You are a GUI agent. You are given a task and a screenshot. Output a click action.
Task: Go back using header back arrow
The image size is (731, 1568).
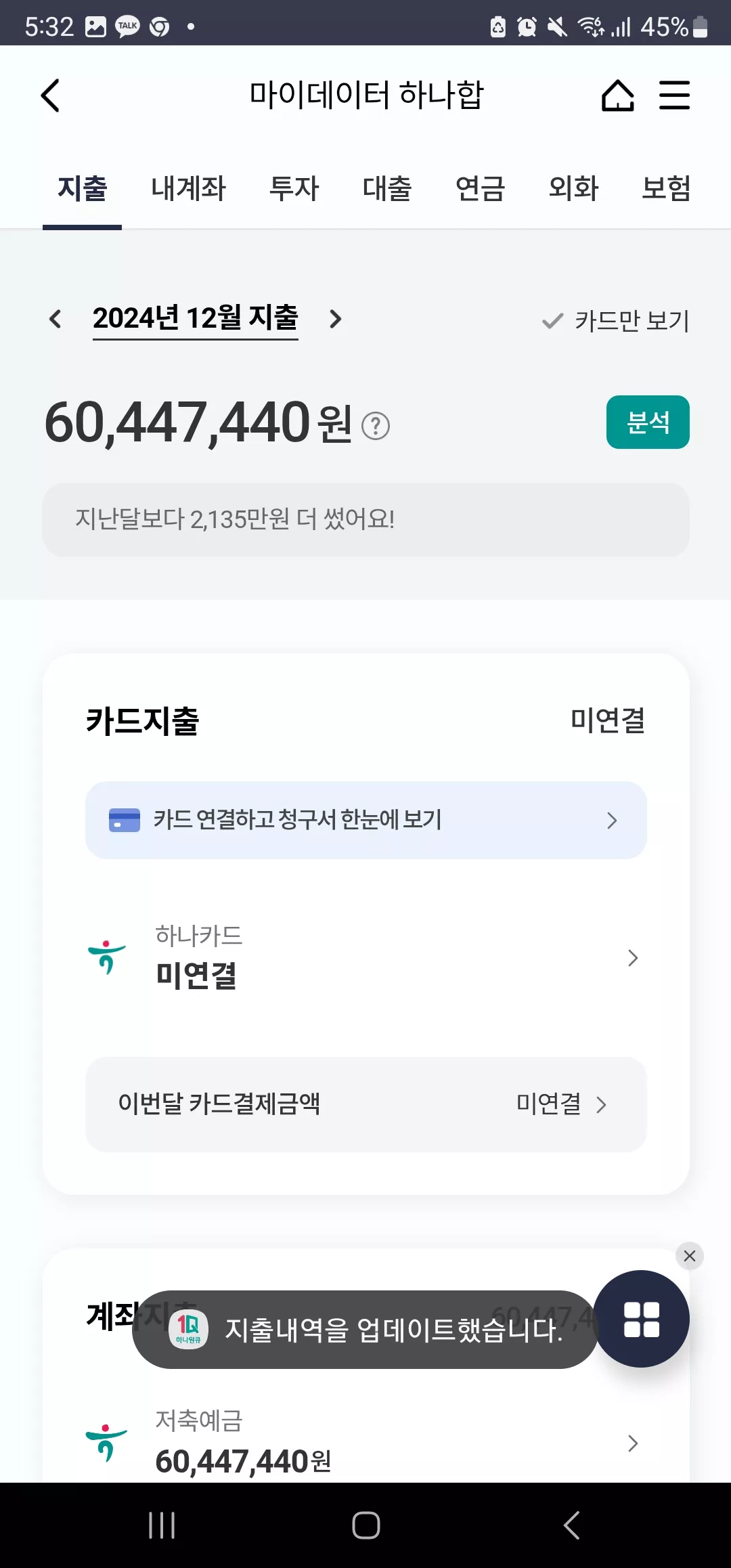51,95
